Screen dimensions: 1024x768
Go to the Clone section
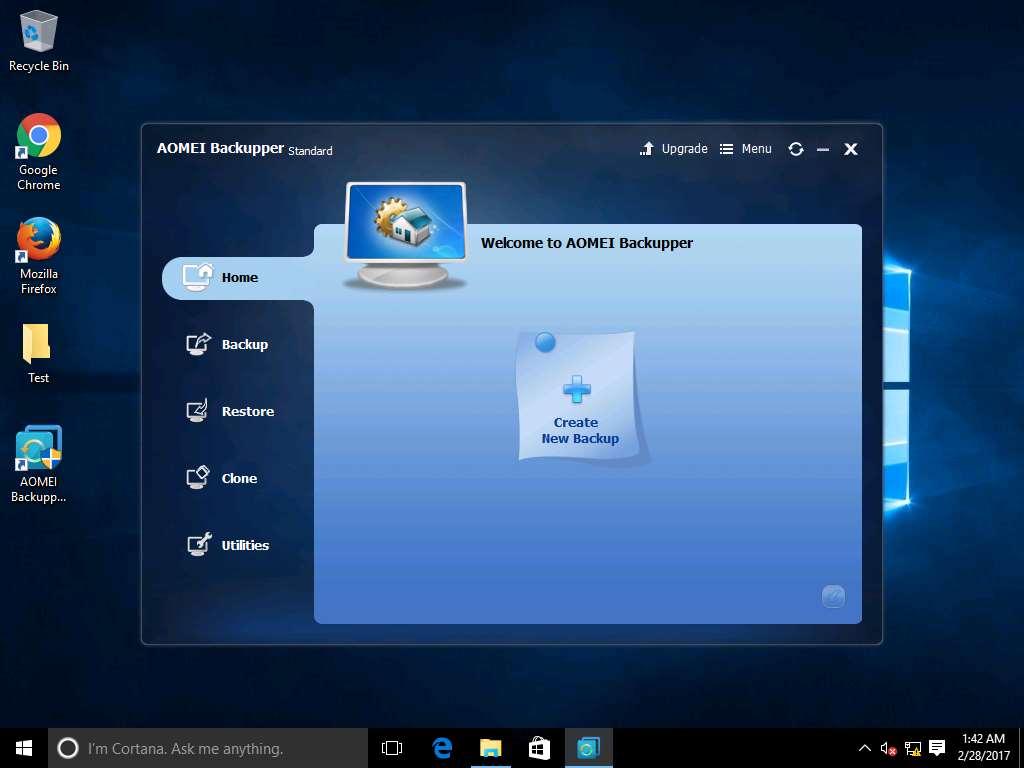tap(221, 478)
